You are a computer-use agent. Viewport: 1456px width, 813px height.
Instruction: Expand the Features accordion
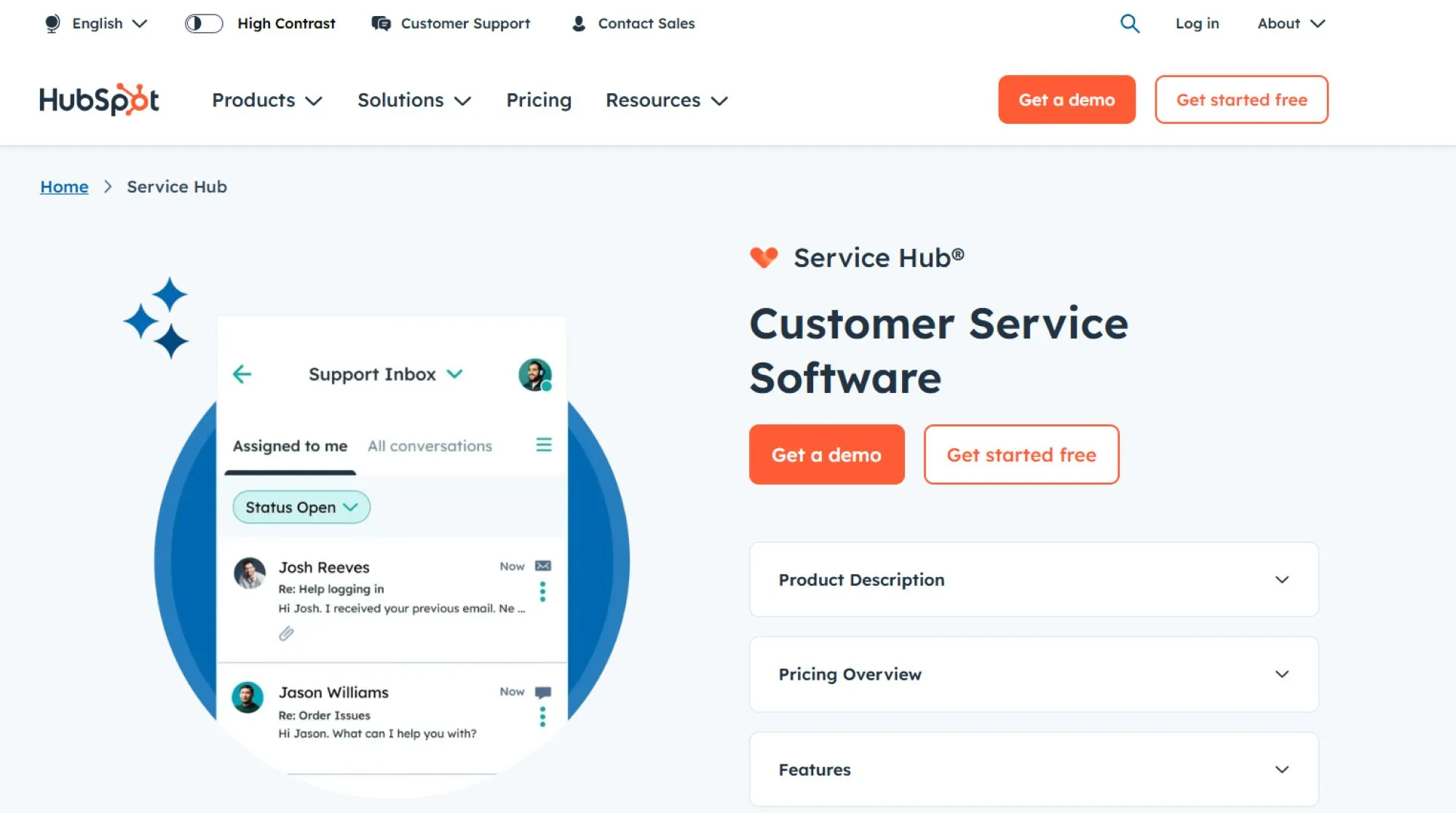pyautogui.click(x=1034, y=769)
